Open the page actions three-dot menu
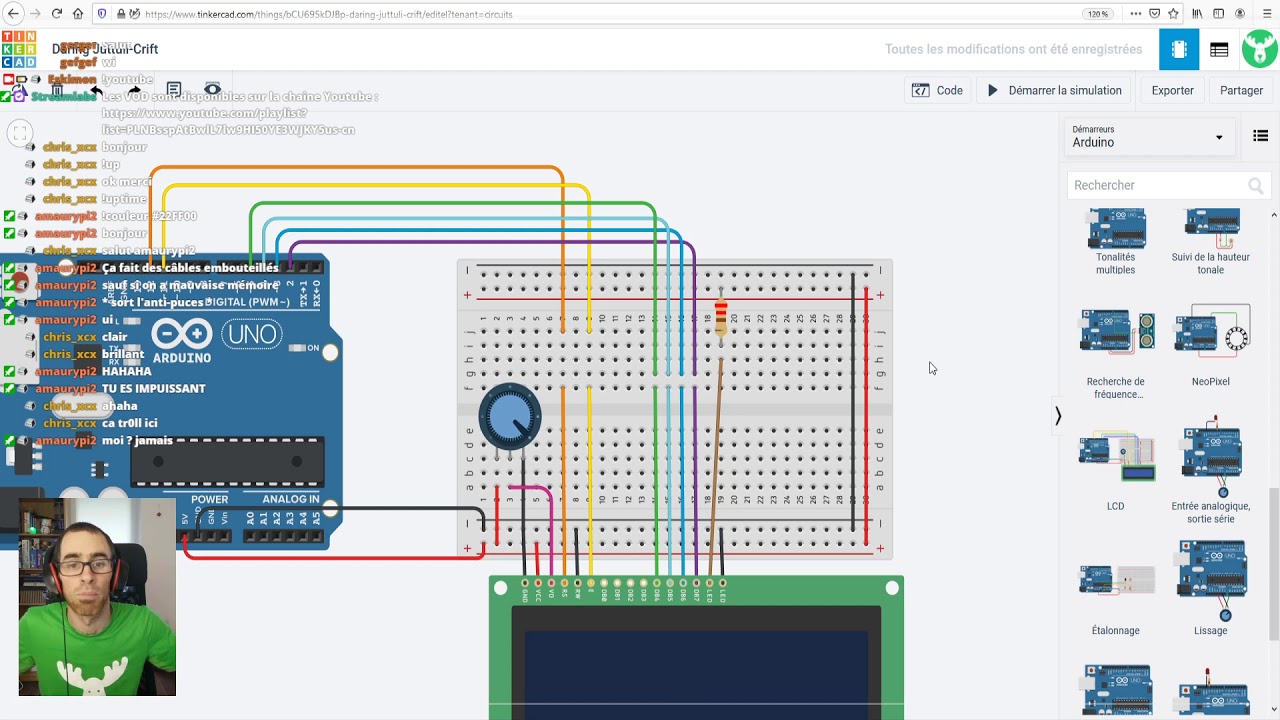The width and height of the screenshot is (1280, 720). [1135, 14]
